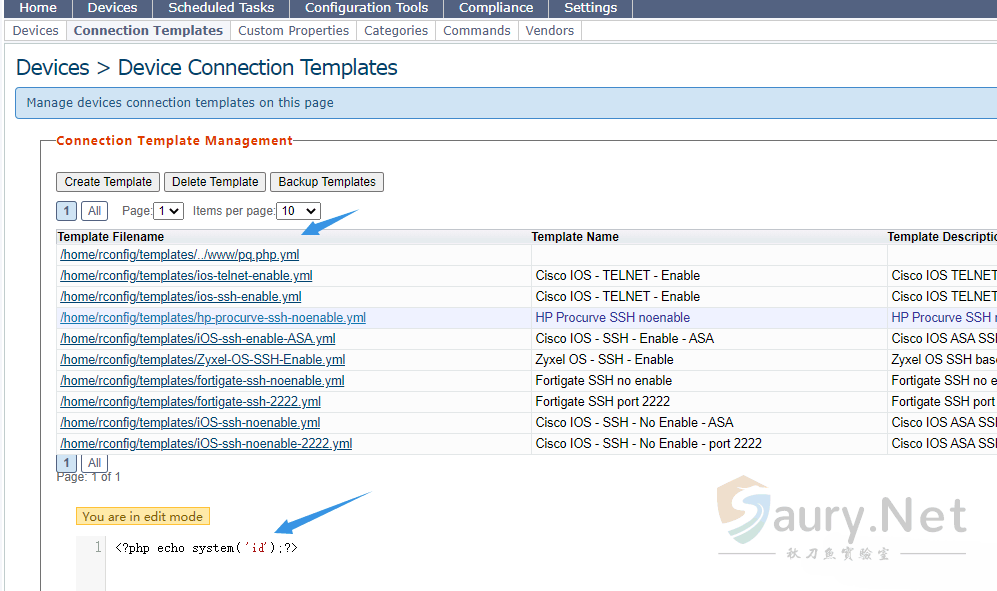The width and height of the screenshot is (997, 591).
Task: Go to the Commands tab
Action: coord(476,31)
